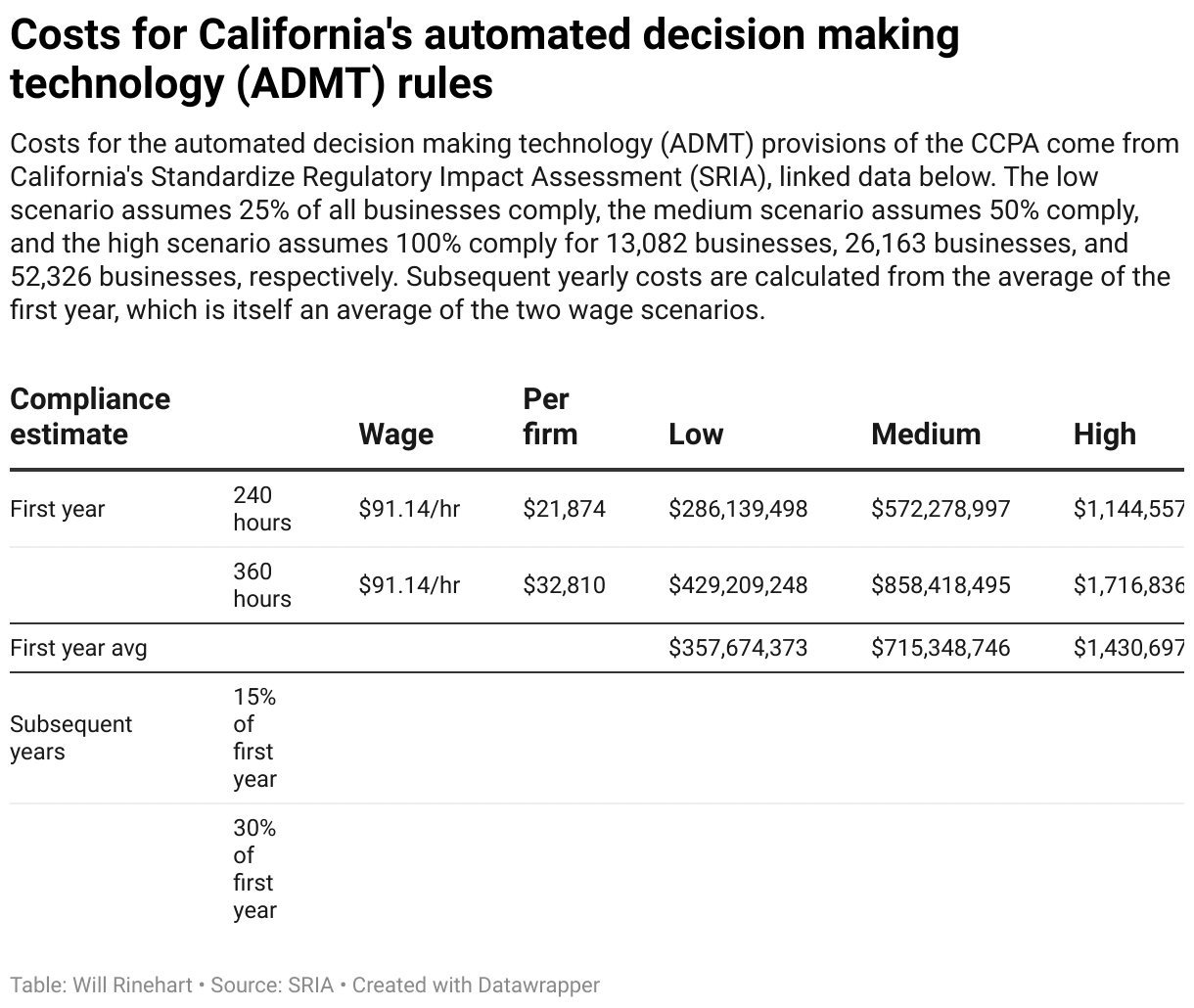Click the "Wage" column header

point(395,435)
